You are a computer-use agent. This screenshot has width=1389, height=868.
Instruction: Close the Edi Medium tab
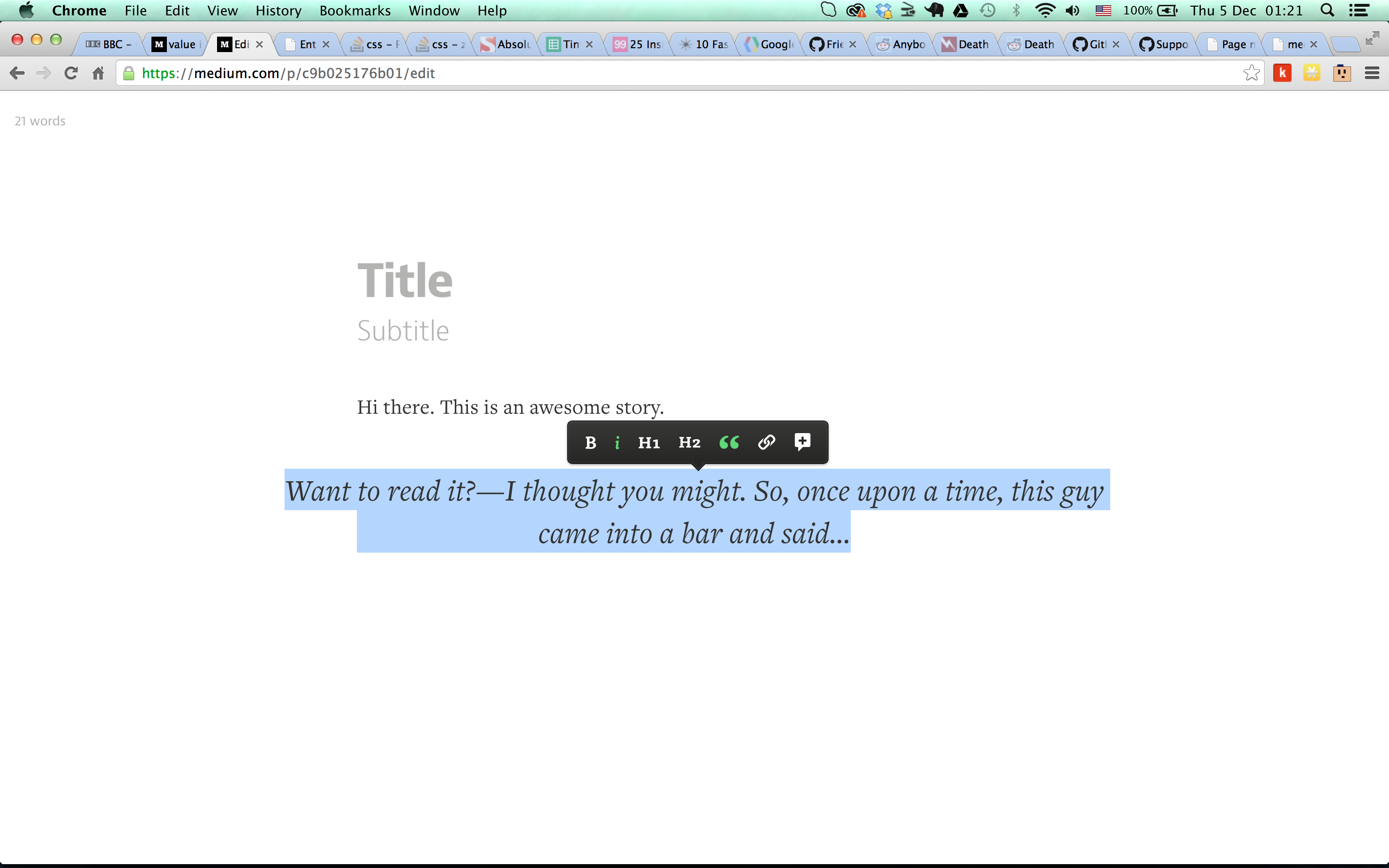pos(259,44)
